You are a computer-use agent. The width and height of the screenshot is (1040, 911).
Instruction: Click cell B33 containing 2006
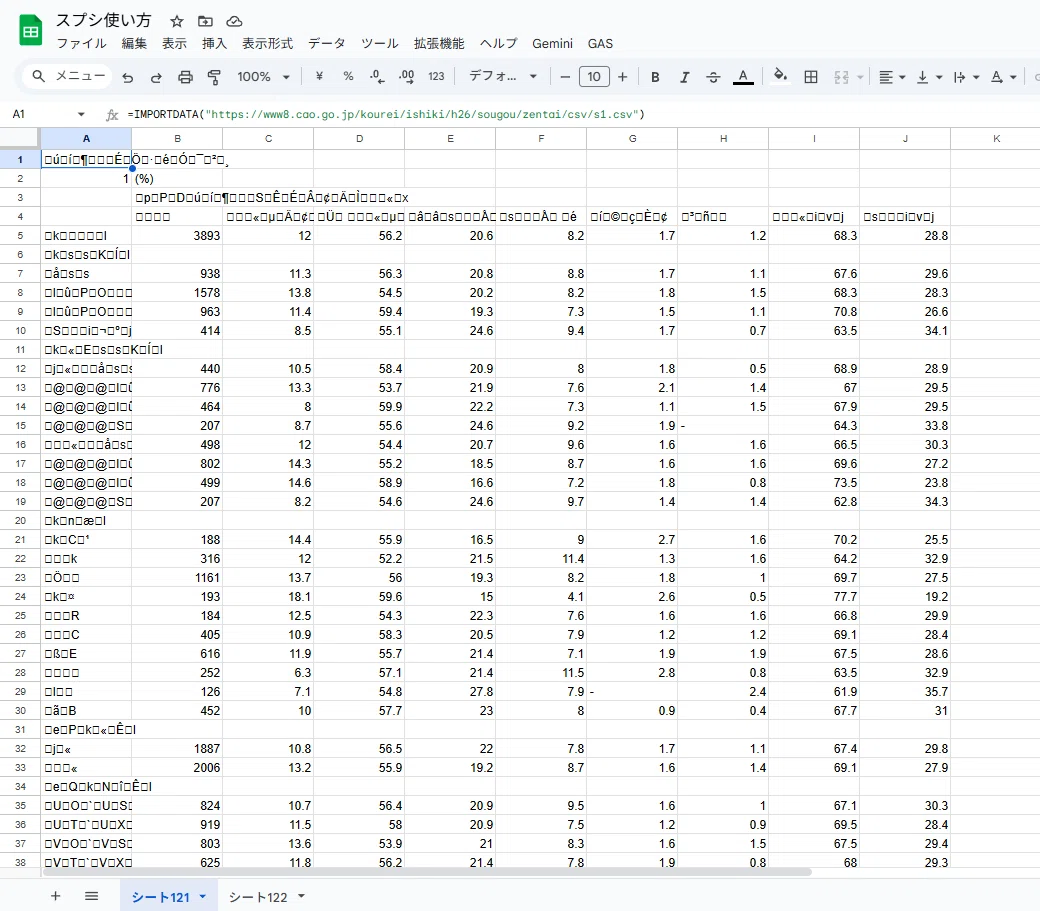point(177,768)
